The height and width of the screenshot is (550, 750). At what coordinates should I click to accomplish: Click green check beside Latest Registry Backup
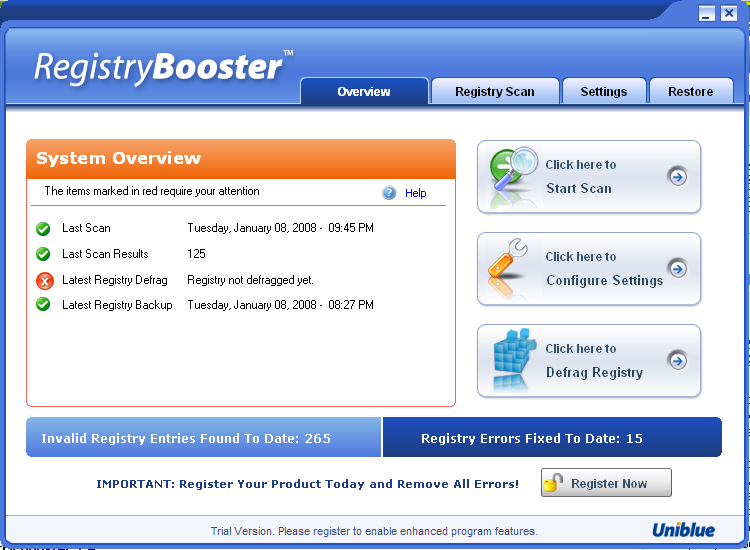point(43,304)
